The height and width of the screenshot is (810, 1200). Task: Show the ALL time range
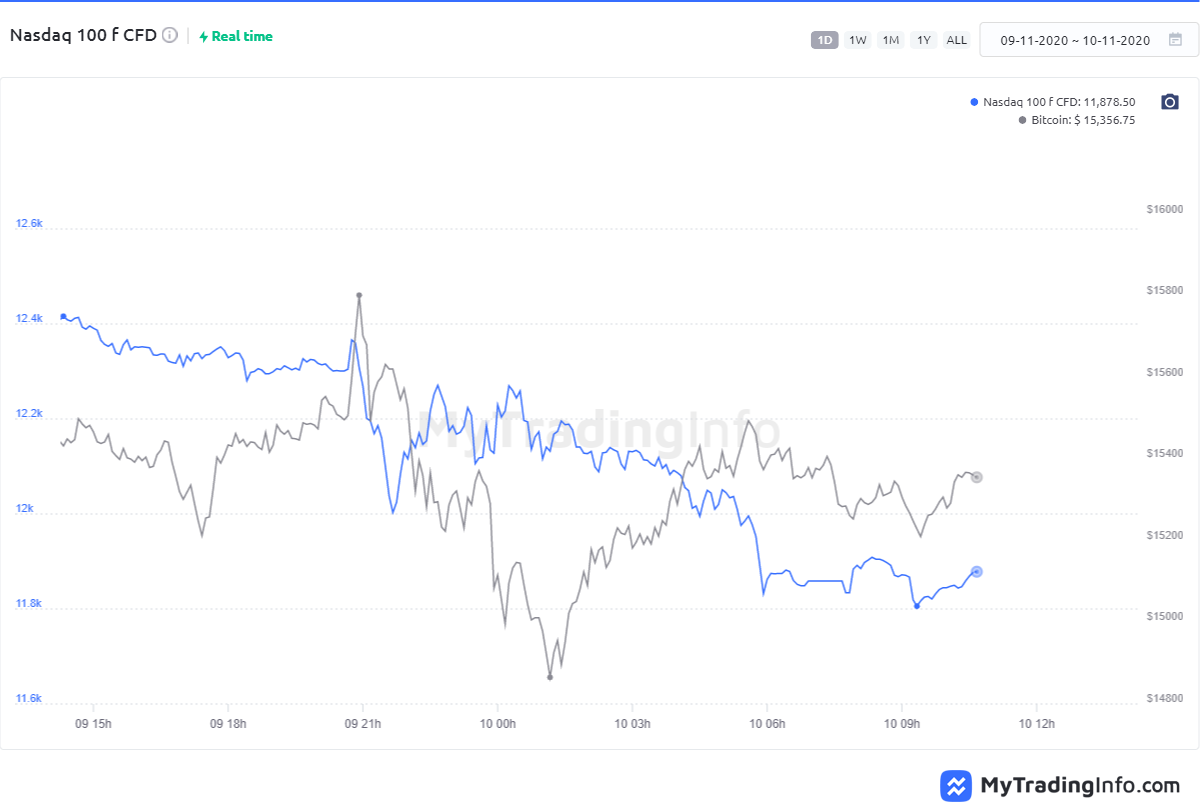coord(957,40)
